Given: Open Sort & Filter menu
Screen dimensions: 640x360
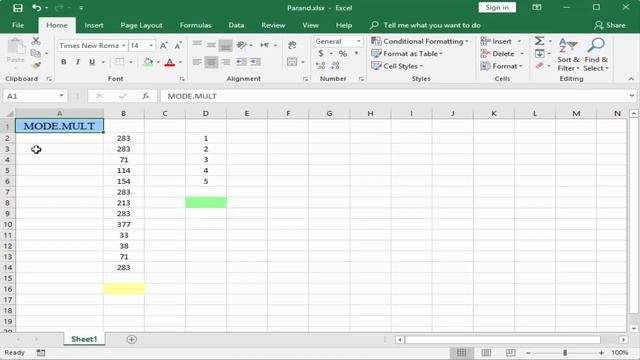Looking at the screenshot, I should tap(568, 54).
